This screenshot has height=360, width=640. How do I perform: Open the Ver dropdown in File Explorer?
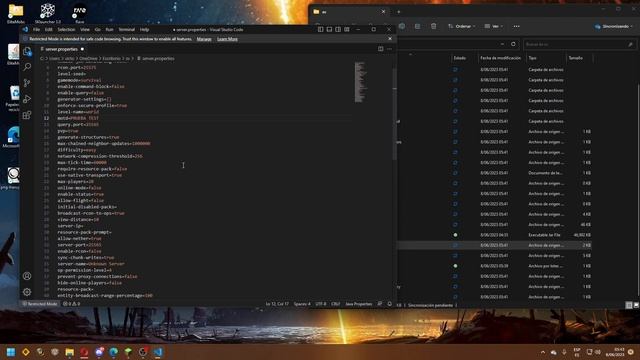(x=493, y=26)
